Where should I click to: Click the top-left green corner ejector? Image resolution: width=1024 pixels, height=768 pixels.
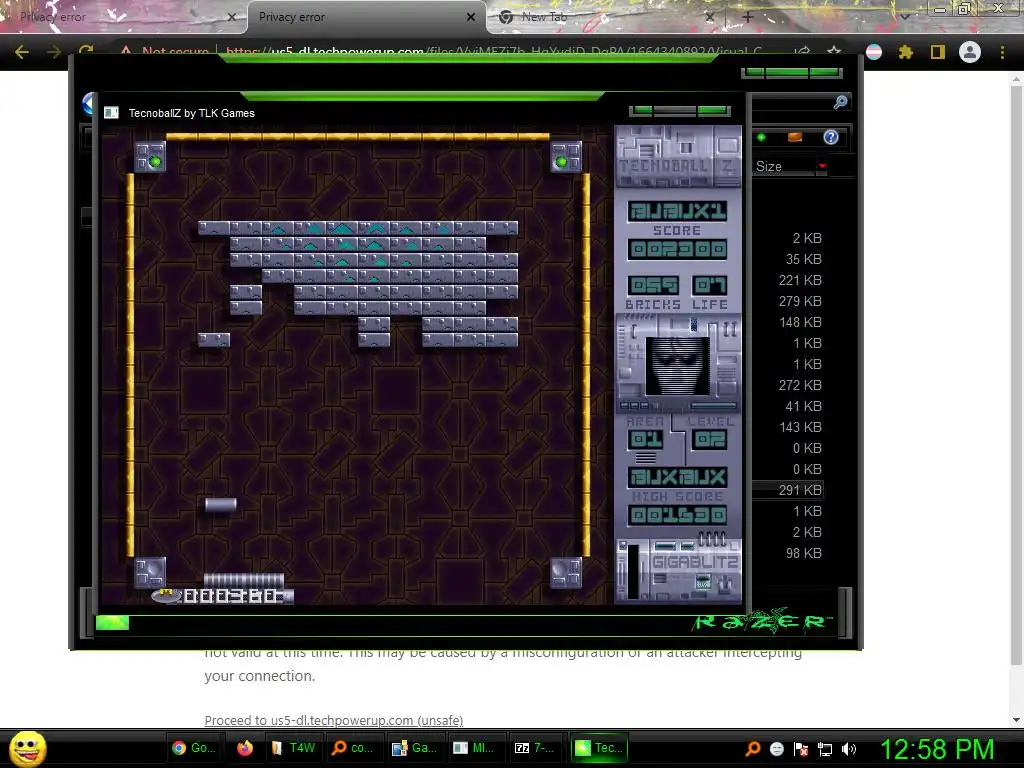tap(150, 157)
